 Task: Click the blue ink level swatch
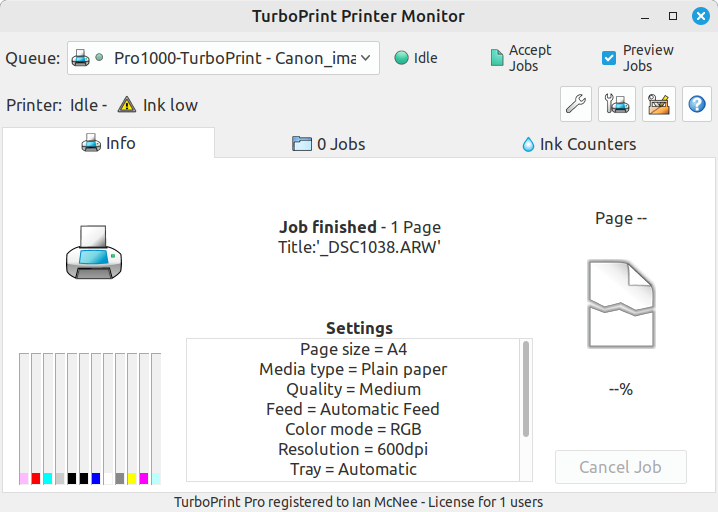[96, 478]
